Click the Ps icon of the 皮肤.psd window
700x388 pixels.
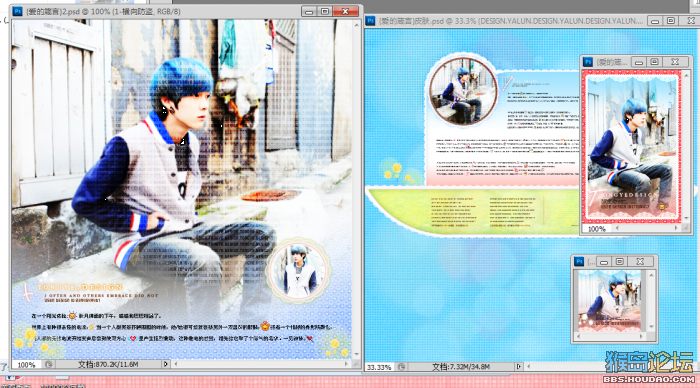(x=371, y=21)
